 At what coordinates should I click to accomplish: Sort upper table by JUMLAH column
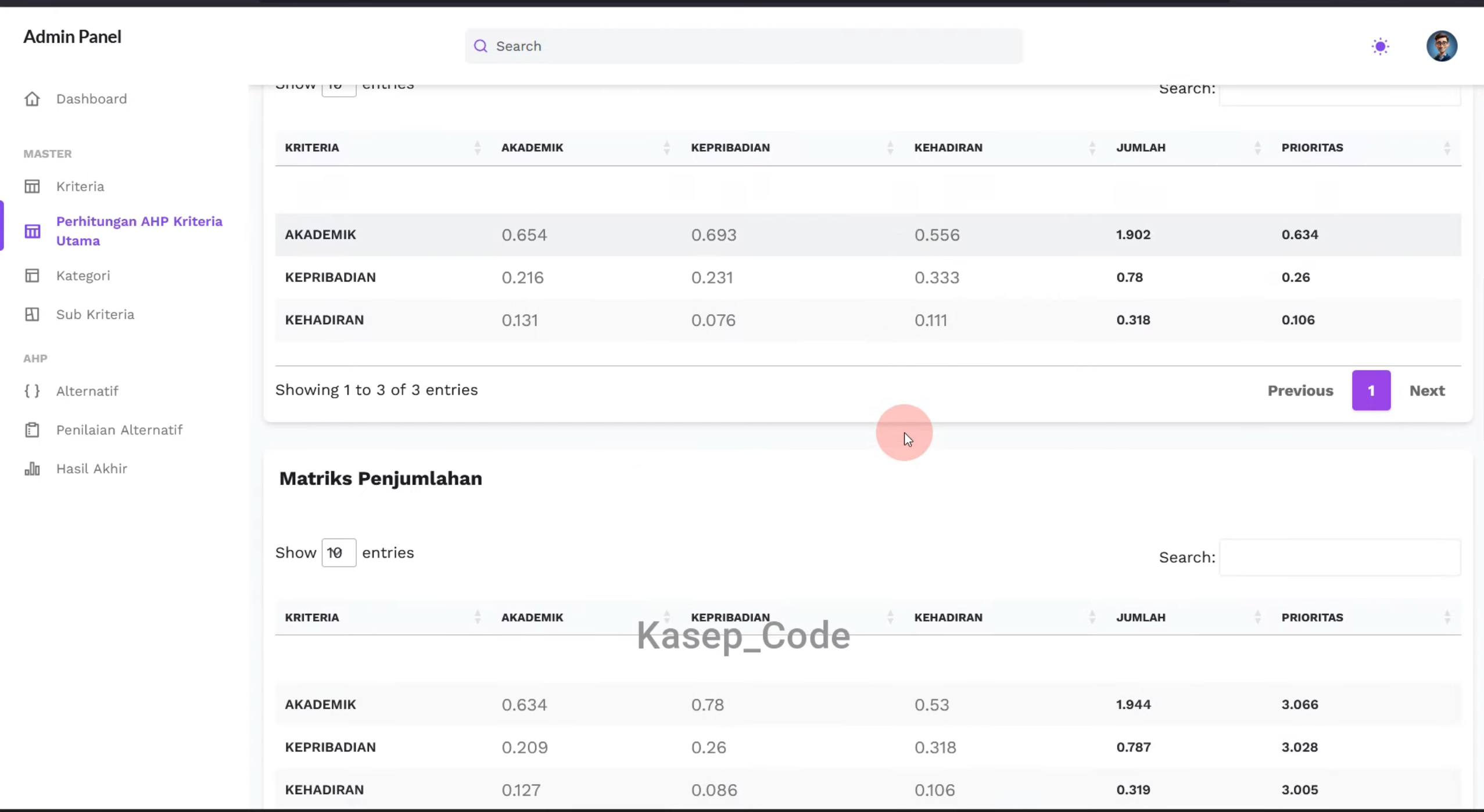1257,148
